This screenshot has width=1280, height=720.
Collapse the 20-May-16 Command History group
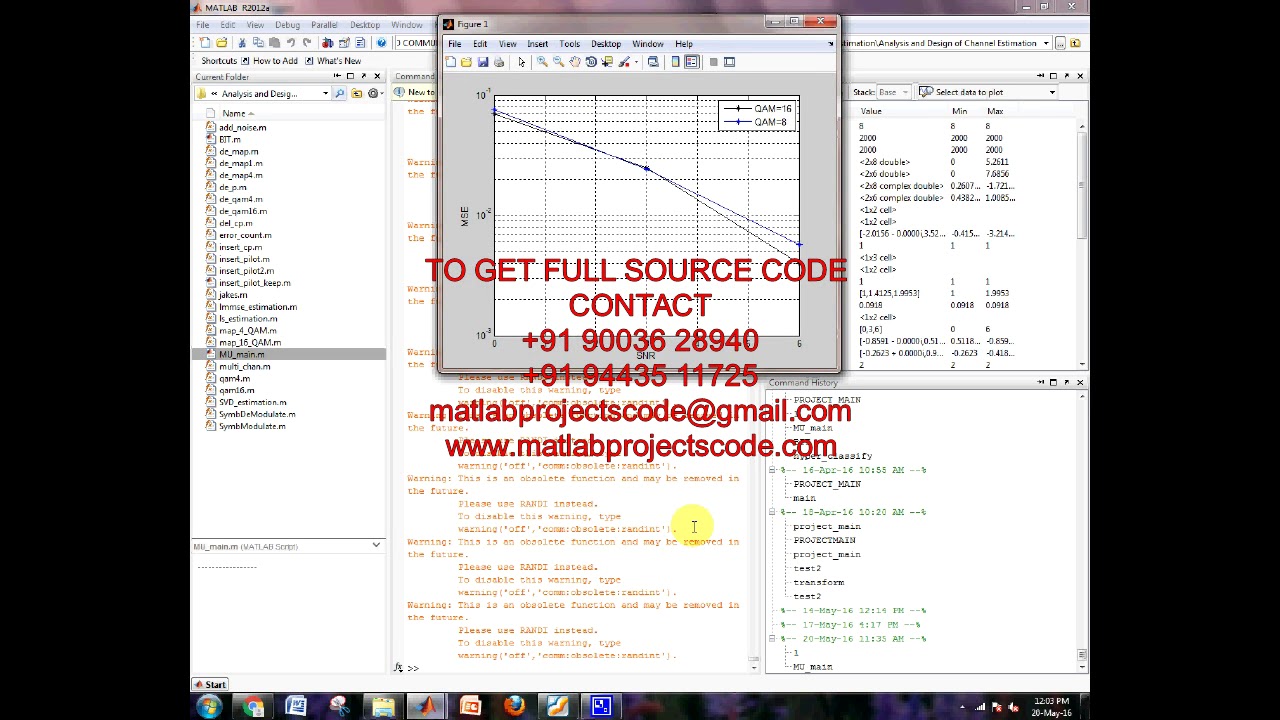pyautogui.click(x=772, y=638)
